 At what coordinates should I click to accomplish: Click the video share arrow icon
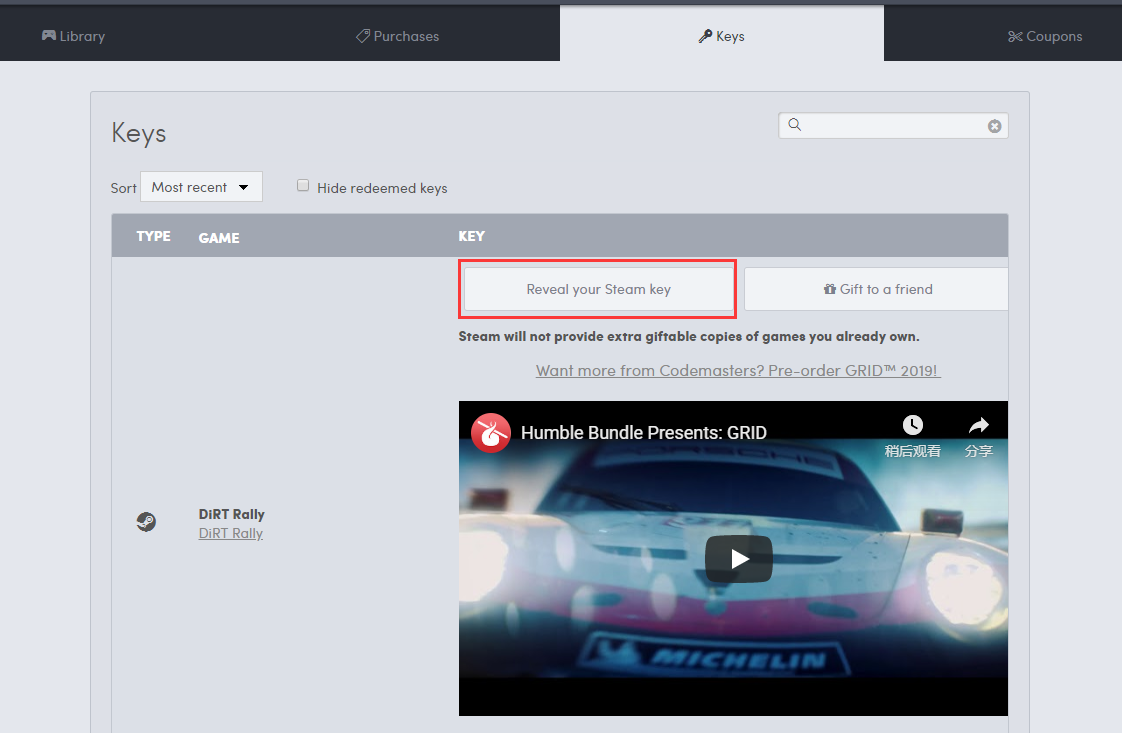coord(978,425)
